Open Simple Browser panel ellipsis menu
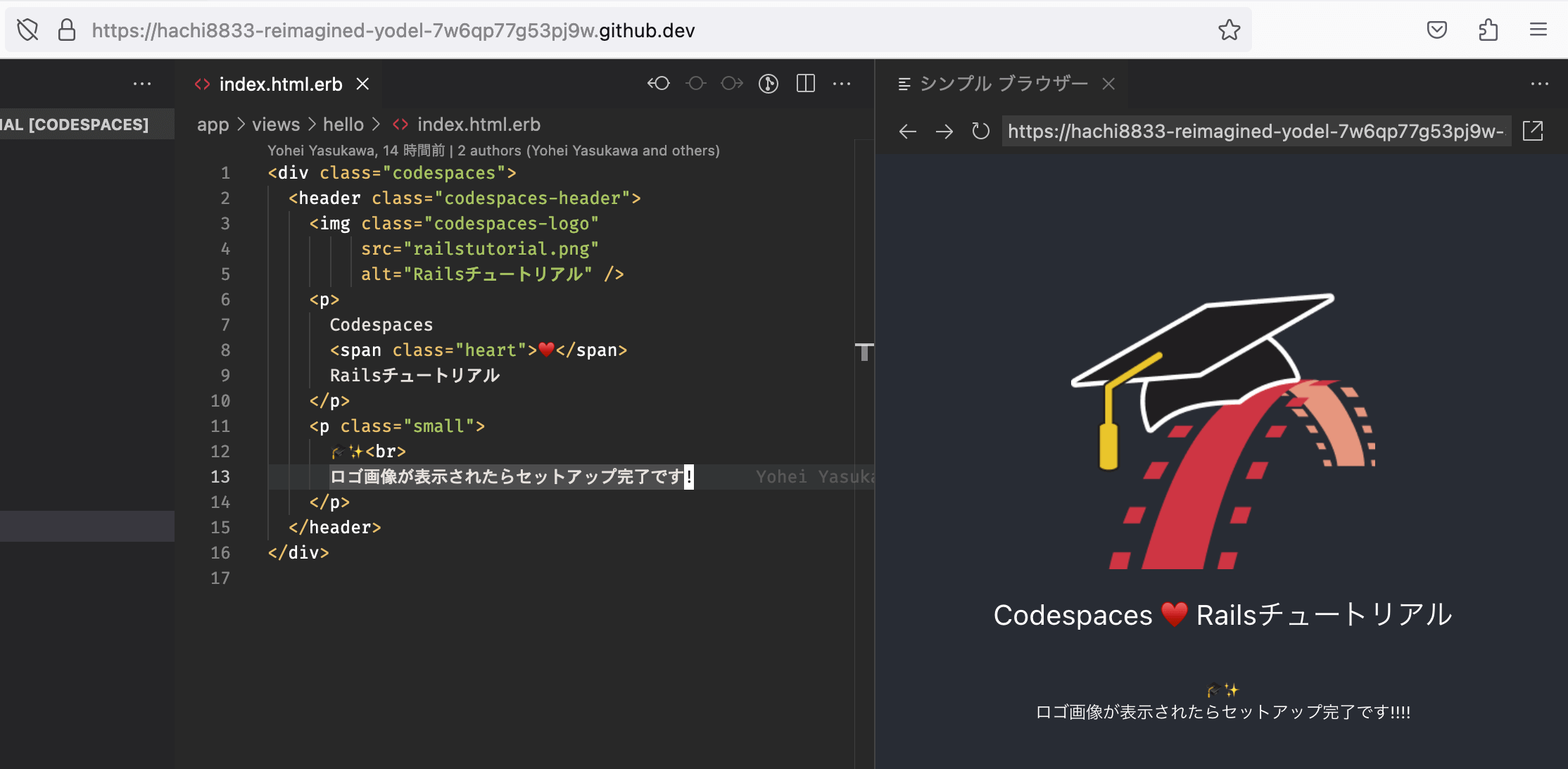 [1539, 84]
